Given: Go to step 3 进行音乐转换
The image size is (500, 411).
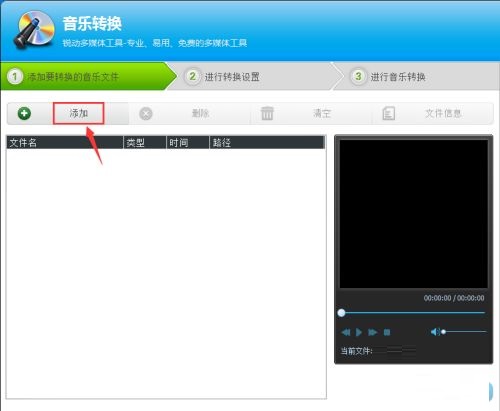Looking at the screenshot, I should (416, 76).
